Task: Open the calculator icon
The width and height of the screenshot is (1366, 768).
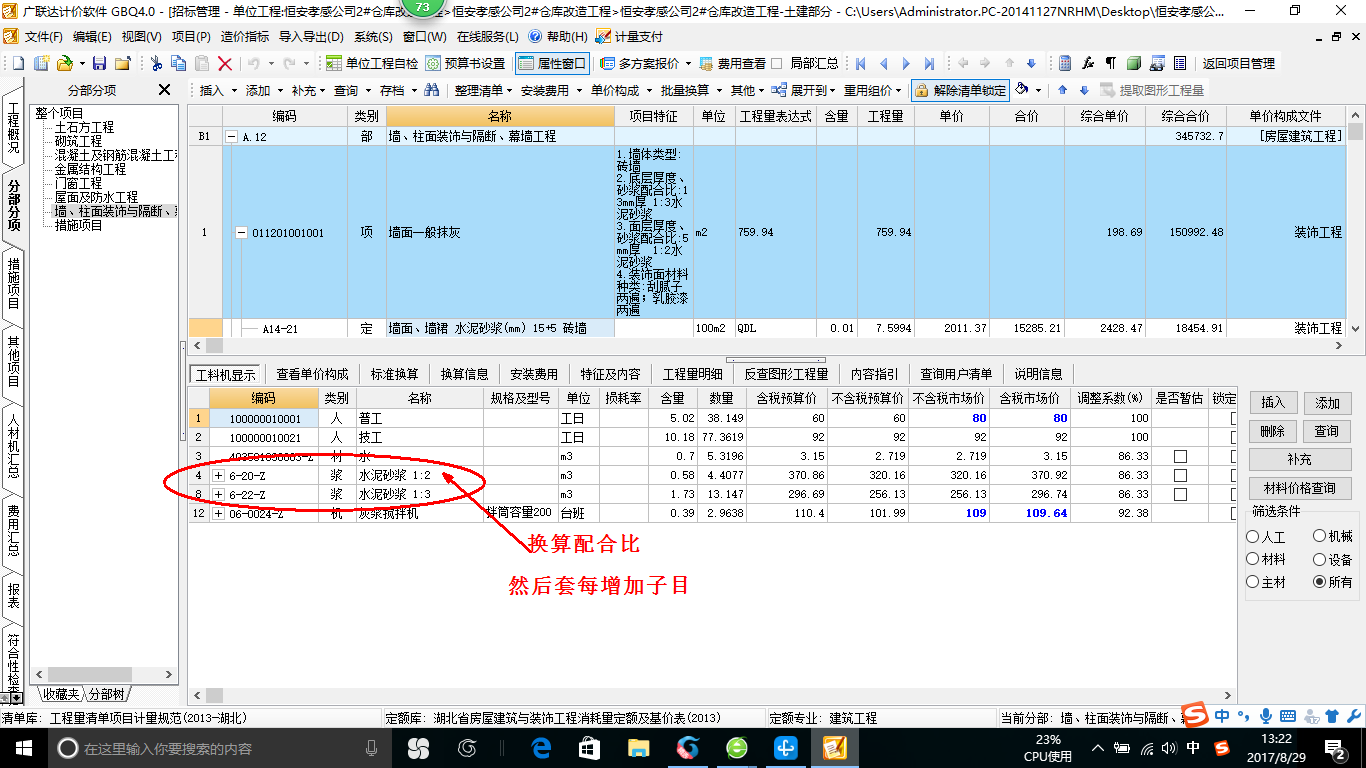Action: click(1065, 63)
